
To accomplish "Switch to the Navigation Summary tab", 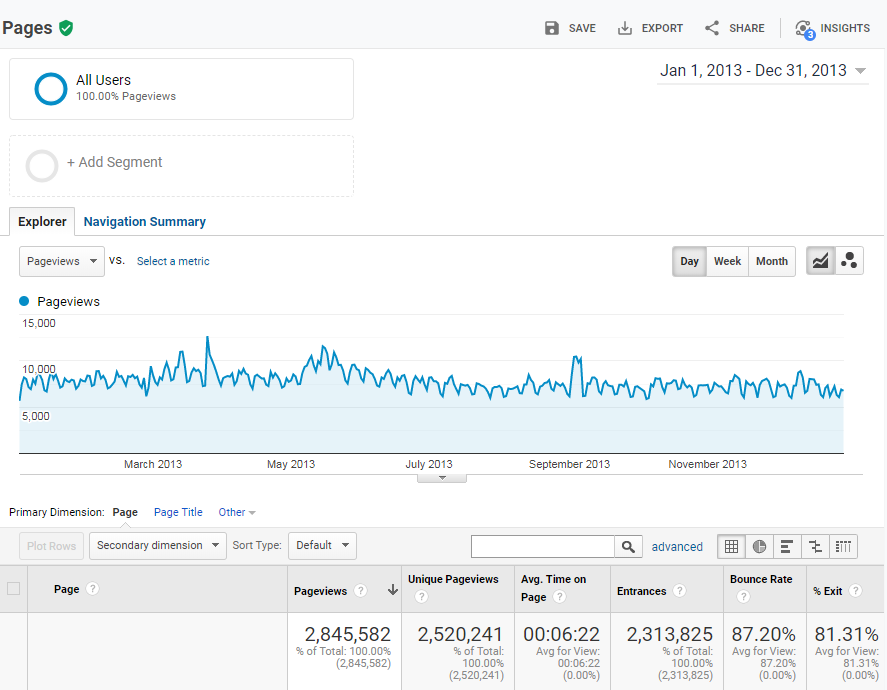I will [144, 222].
